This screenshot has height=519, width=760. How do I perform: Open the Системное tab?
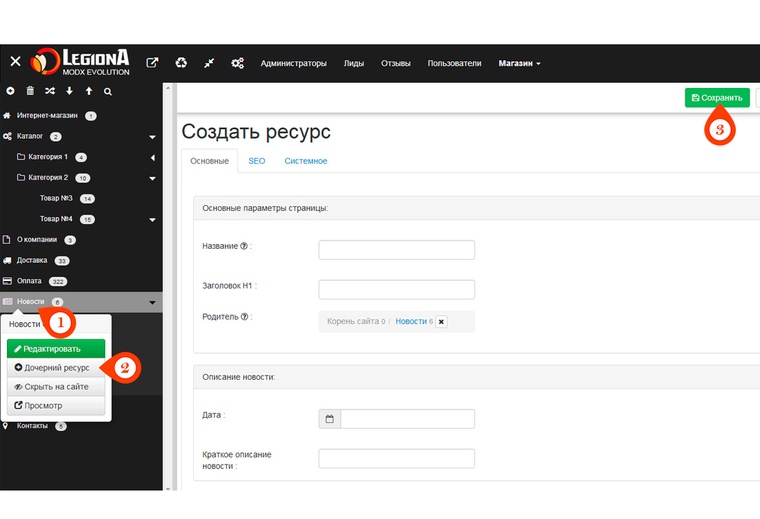(305, 161)
